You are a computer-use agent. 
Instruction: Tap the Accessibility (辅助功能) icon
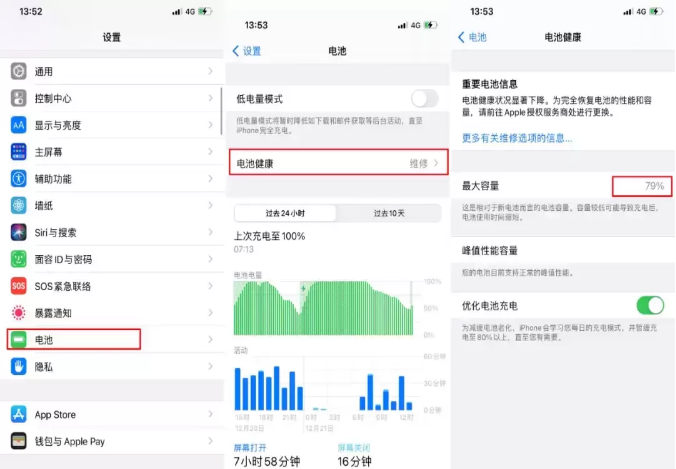point(19,178)
